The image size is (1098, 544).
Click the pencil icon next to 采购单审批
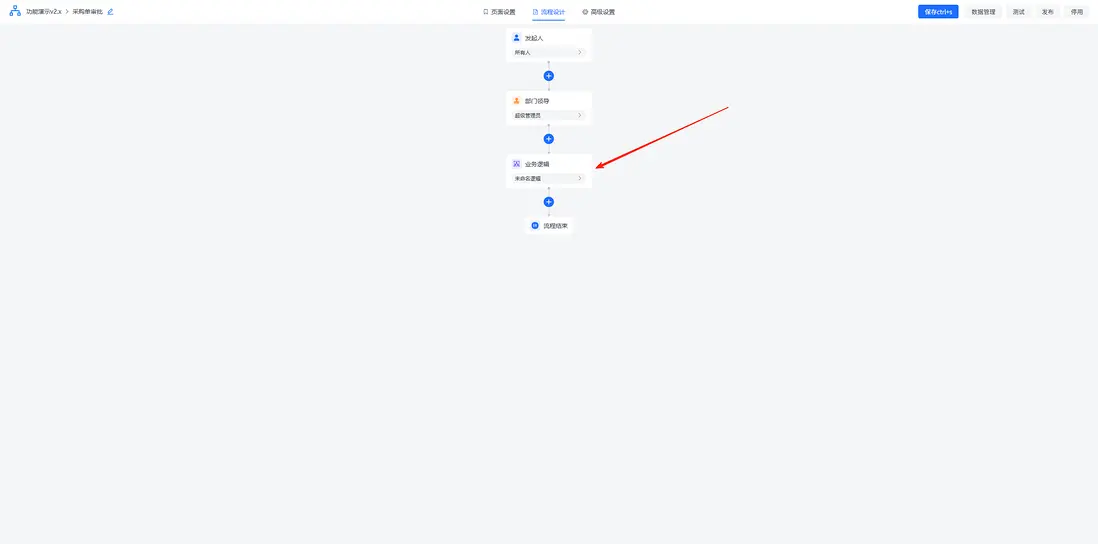(110, 12)
